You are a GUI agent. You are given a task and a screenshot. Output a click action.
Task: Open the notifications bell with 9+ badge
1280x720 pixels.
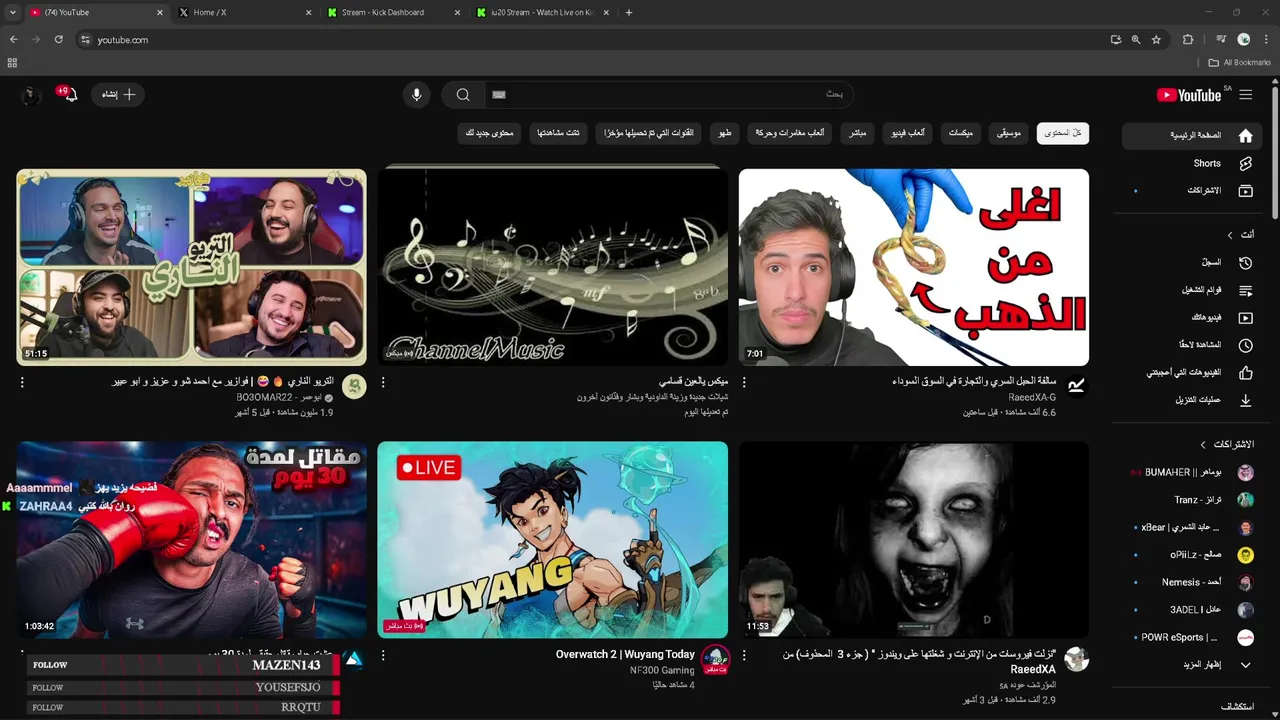coord(69,95)
